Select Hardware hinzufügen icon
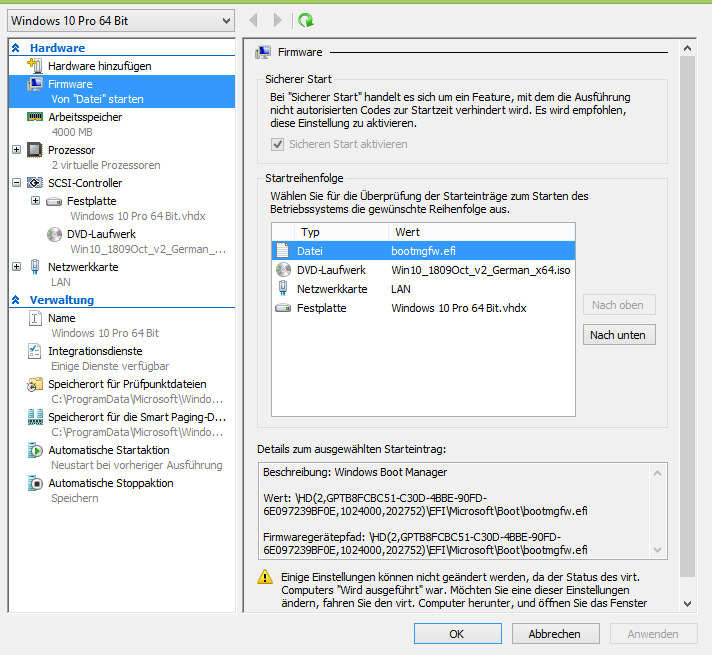Viewport: 712px width, 655px height. [x=35, y=66]
